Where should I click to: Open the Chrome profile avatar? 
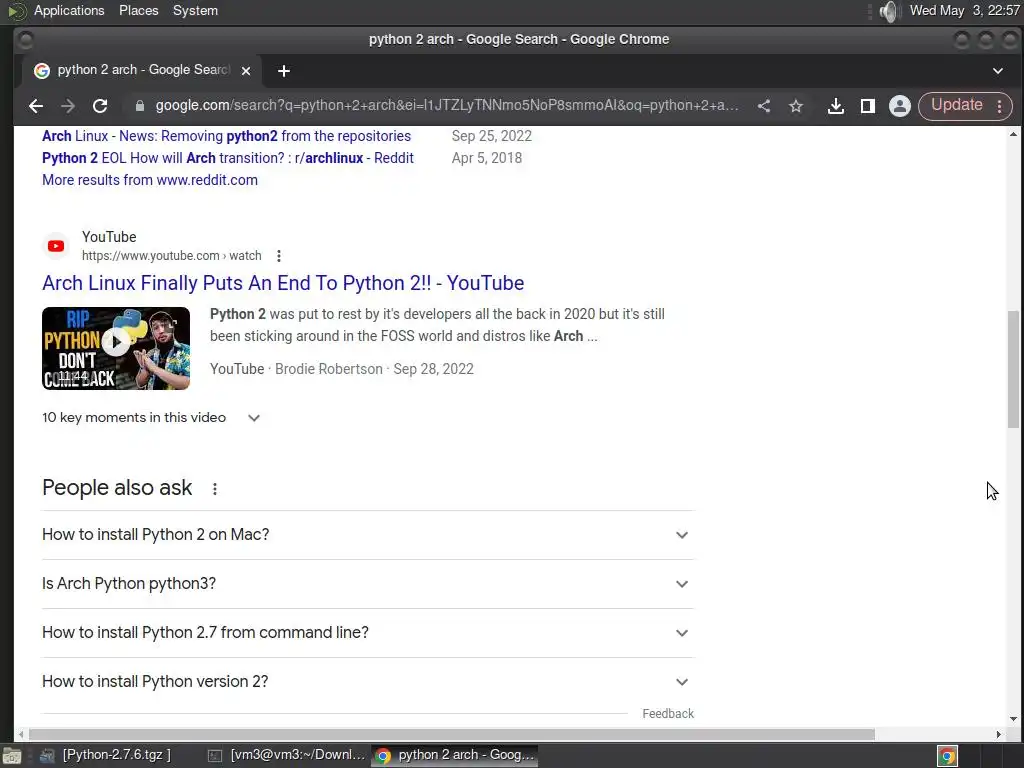click(899, 106)
